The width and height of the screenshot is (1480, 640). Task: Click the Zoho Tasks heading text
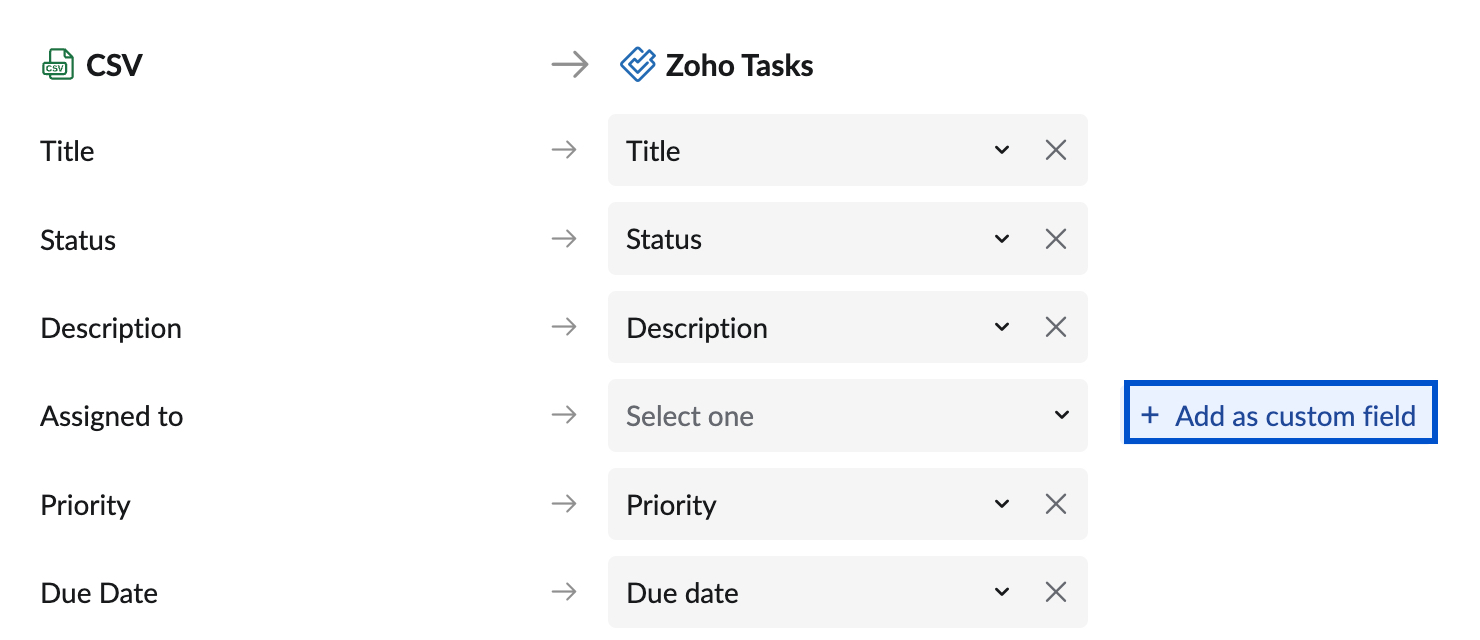[739, 66]
